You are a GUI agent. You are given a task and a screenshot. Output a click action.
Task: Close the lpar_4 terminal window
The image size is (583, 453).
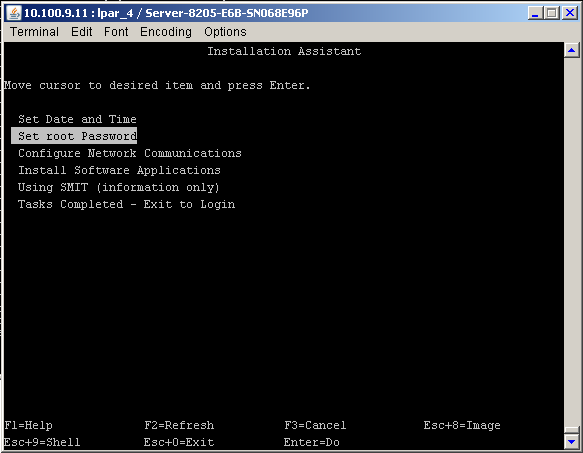coord(569,13)
